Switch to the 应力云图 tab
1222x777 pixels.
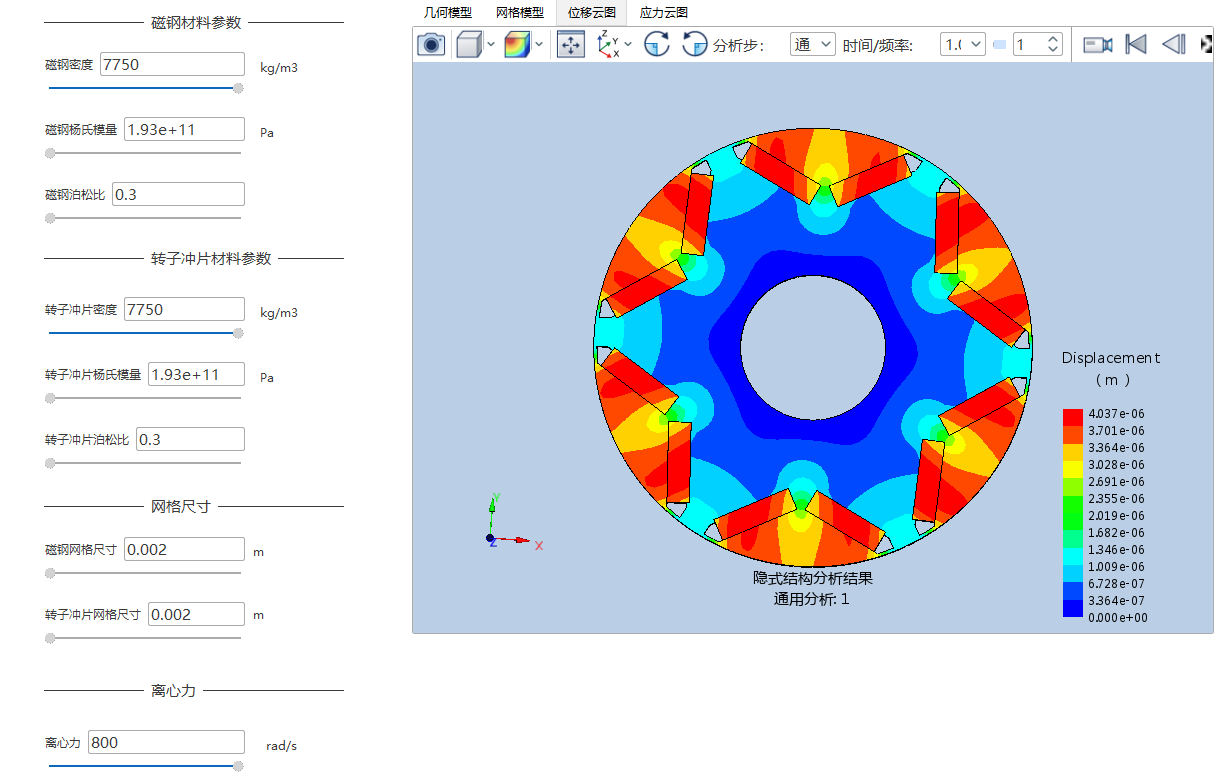[663, 13]
